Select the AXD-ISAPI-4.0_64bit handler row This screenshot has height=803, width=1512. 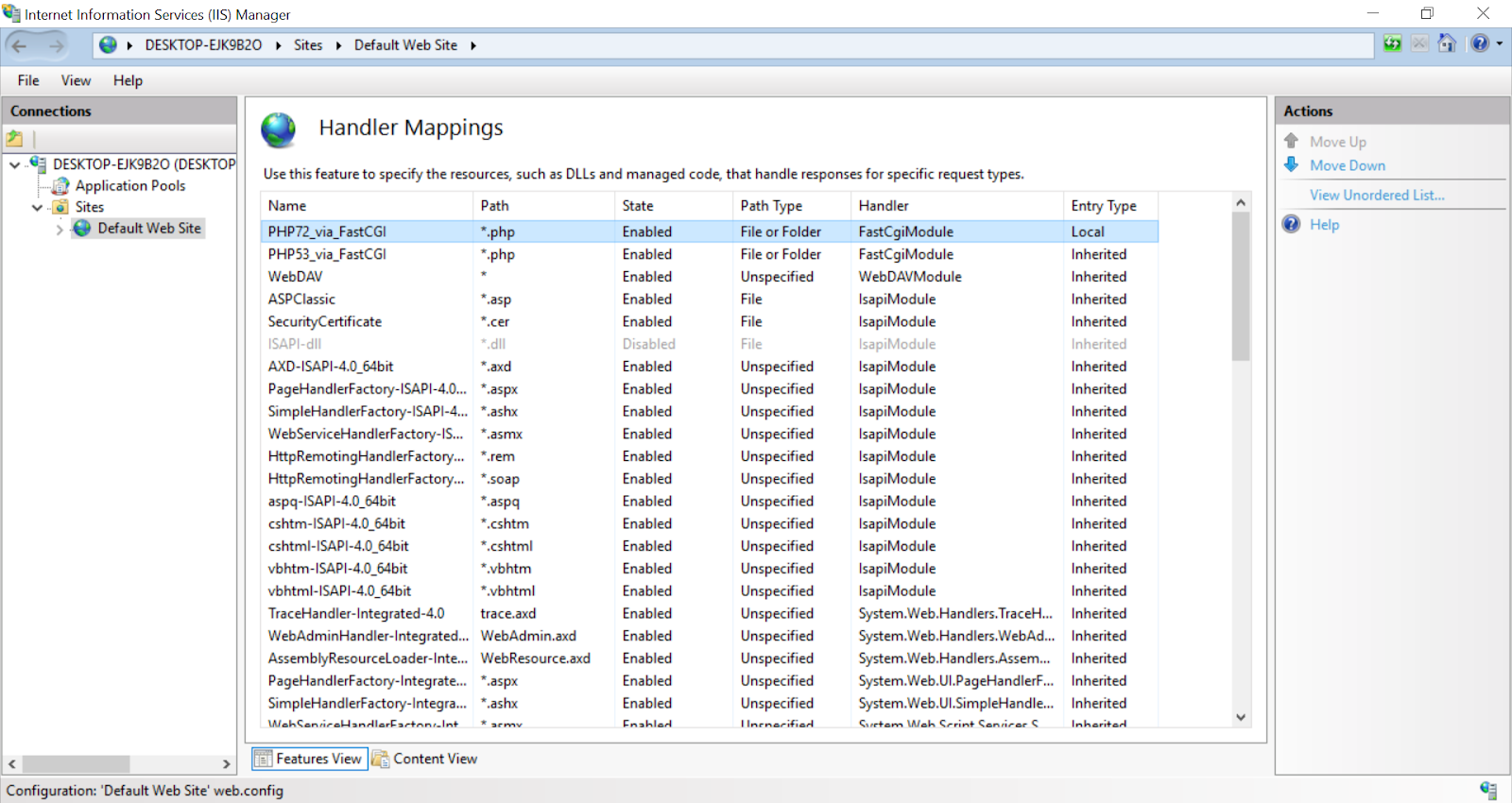[x=710, y=367]
